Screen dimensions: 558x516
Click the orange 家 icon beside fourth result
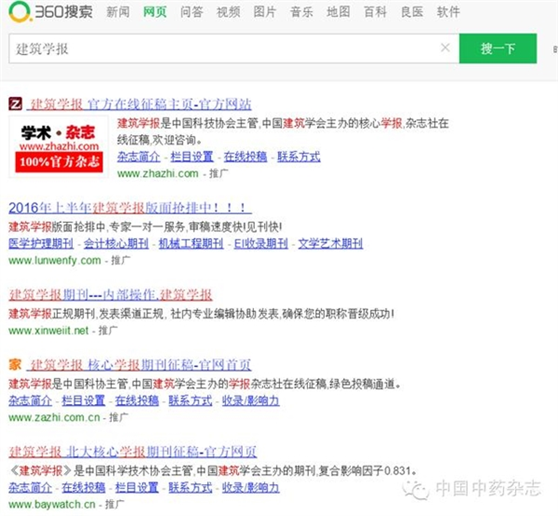(15, 364)
